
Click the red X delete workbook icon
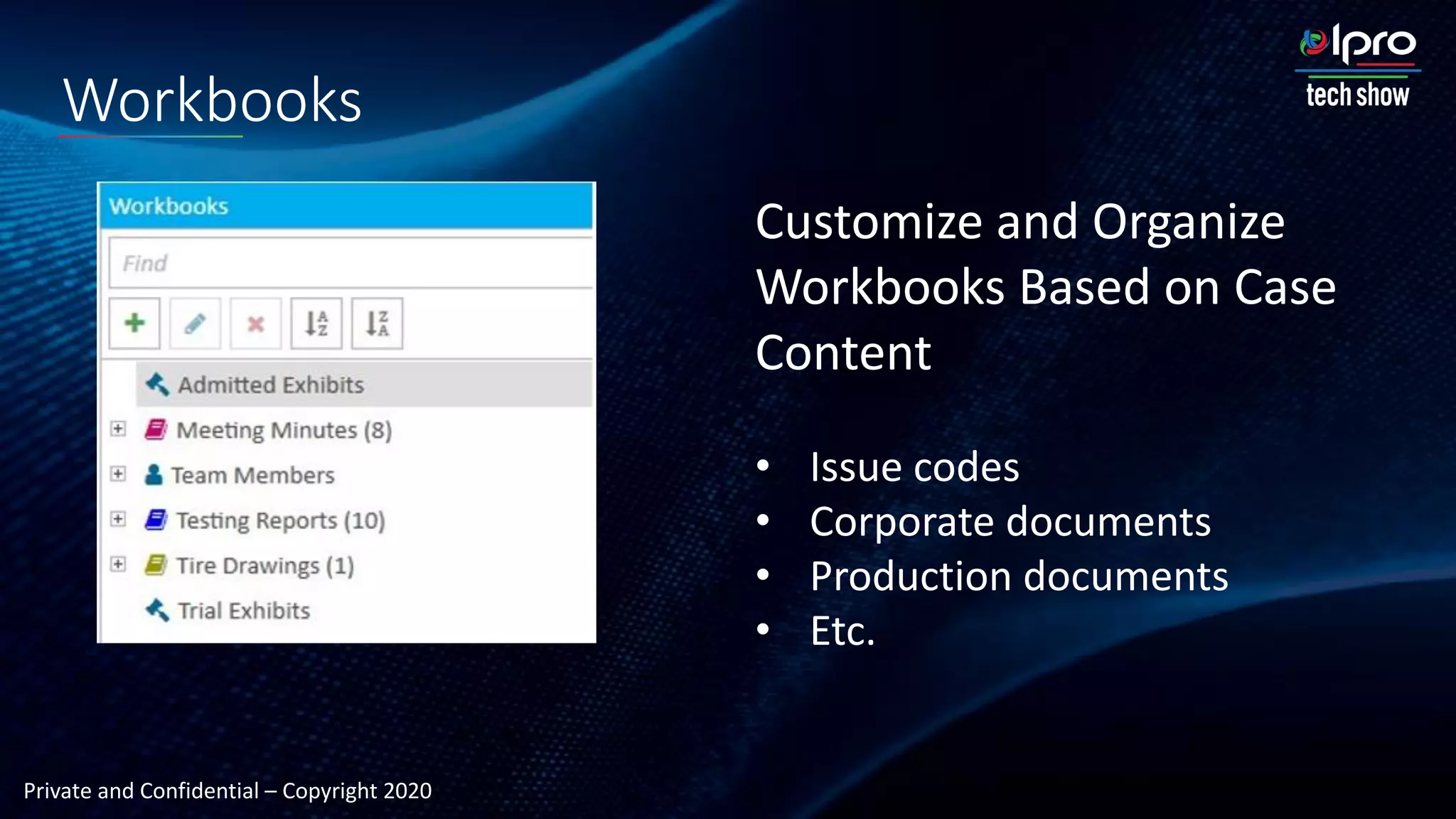(x=255, y=323)
